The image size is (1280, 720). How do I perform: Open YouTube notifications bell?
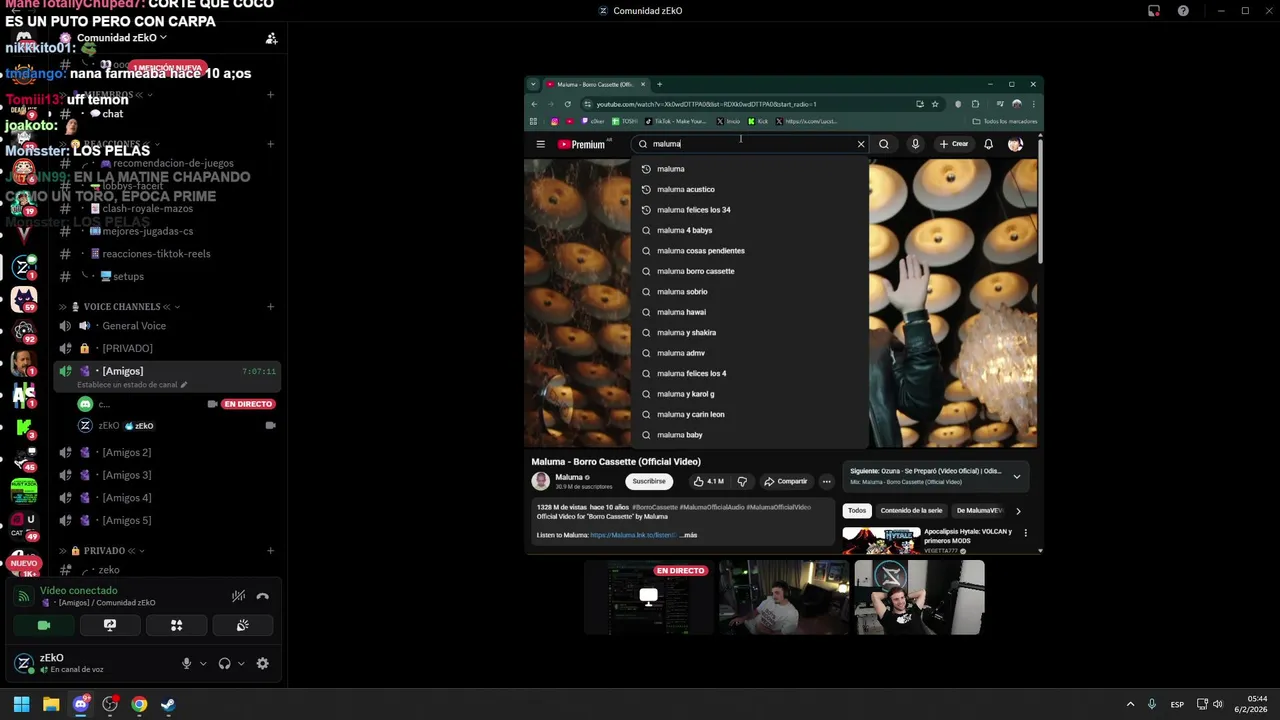[x=988, y=144]
